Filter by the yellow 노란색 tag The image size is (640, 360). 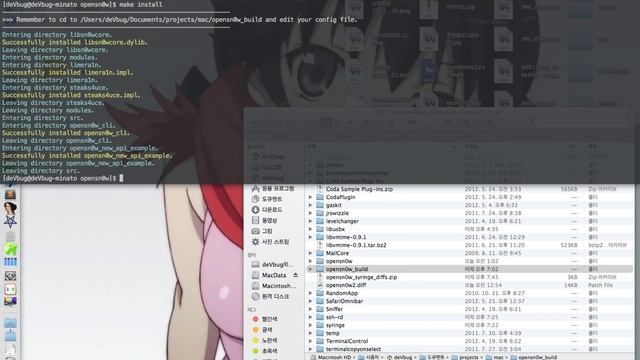264,340
